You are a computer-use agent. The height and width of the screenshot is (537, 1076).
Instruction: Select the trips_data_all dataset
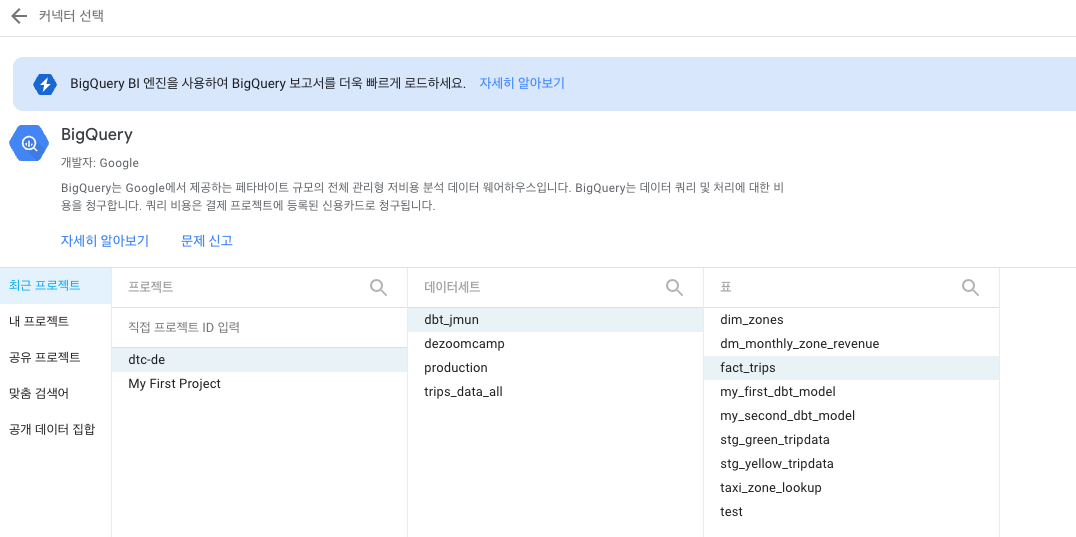pos(555,392)
